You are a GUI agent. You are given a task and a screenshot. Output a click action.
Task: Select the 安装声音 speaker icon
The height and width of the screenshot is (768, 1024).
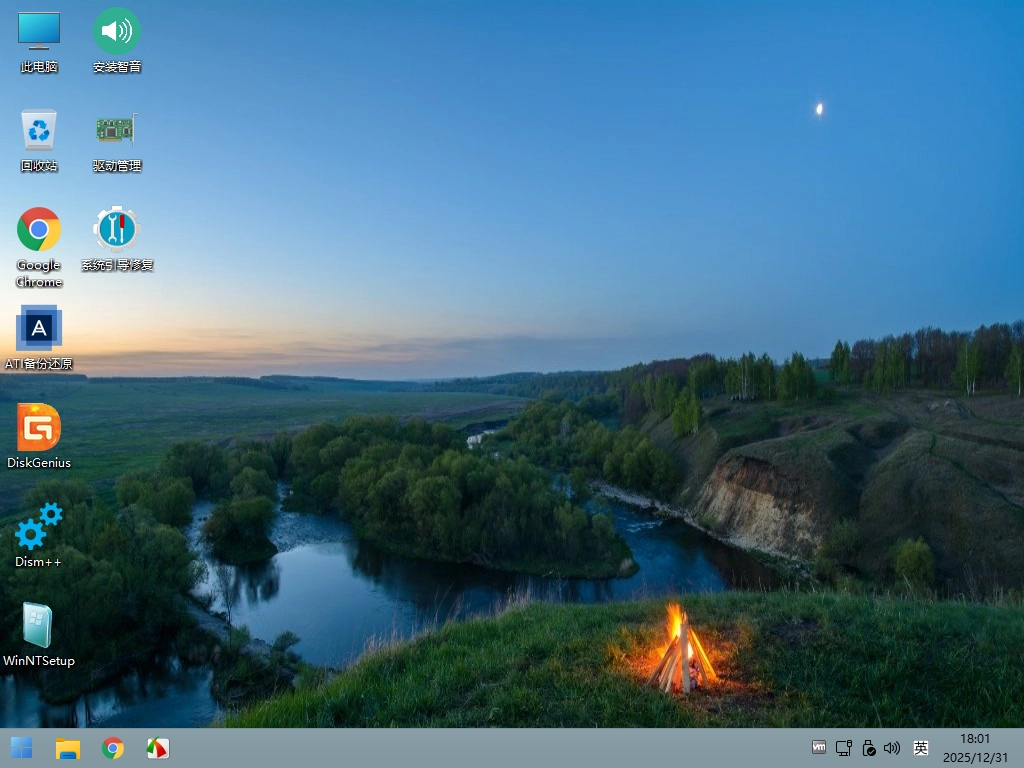pyautogui.click(x=117, y=31)
